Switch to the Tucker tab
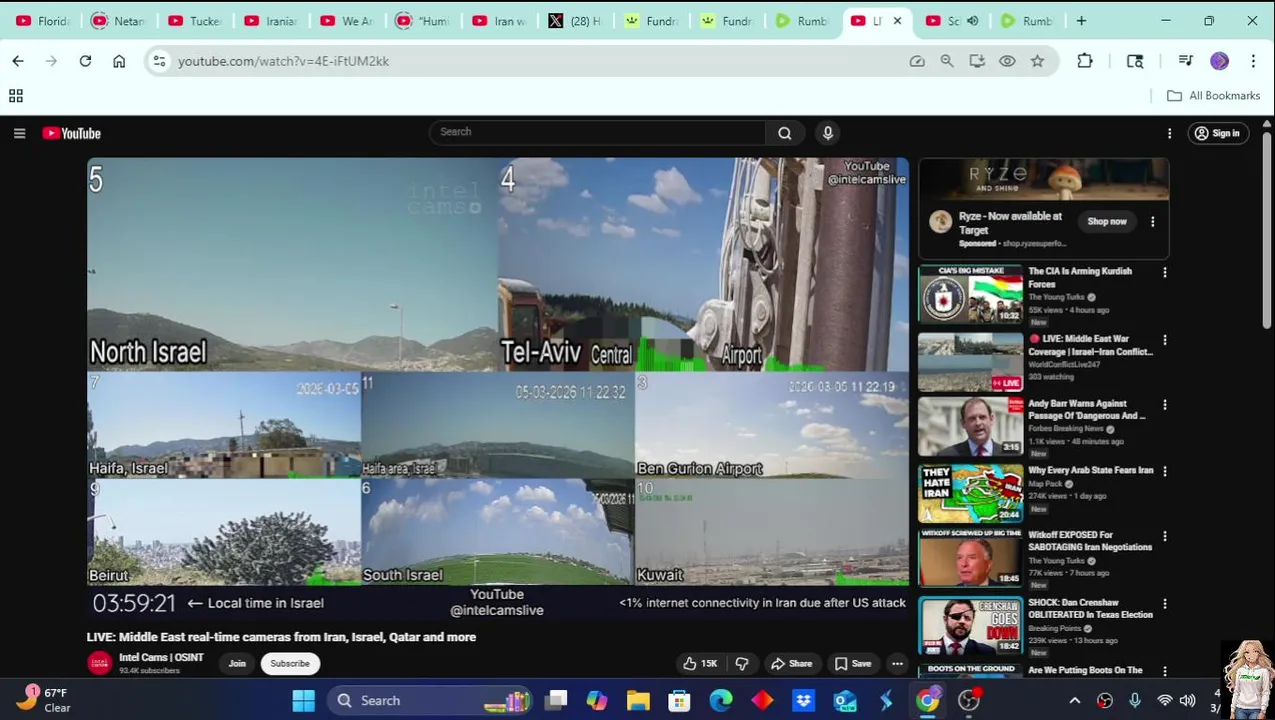This screenshot has width=1275, height=720. (x=195, y=21)
